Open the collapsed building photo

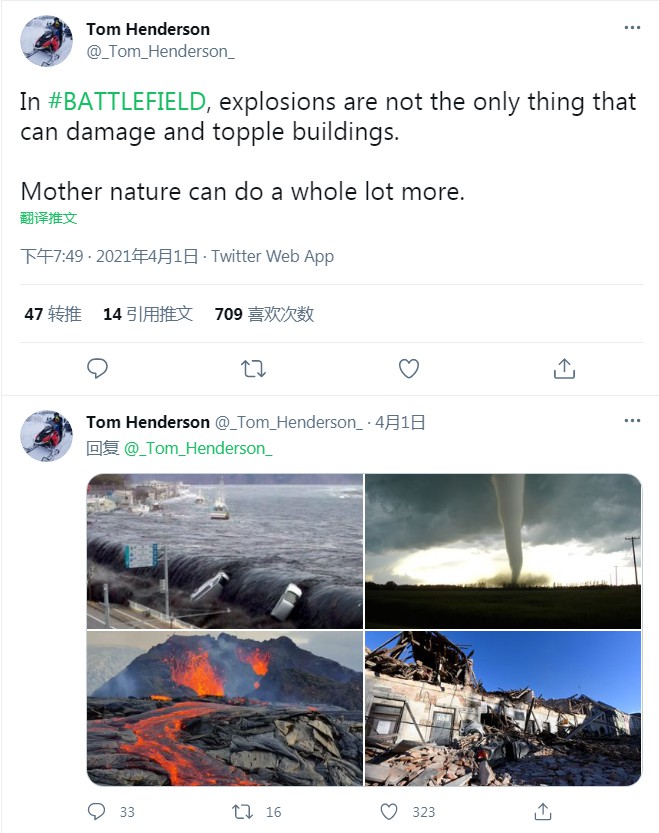click(x=503, y=708)
